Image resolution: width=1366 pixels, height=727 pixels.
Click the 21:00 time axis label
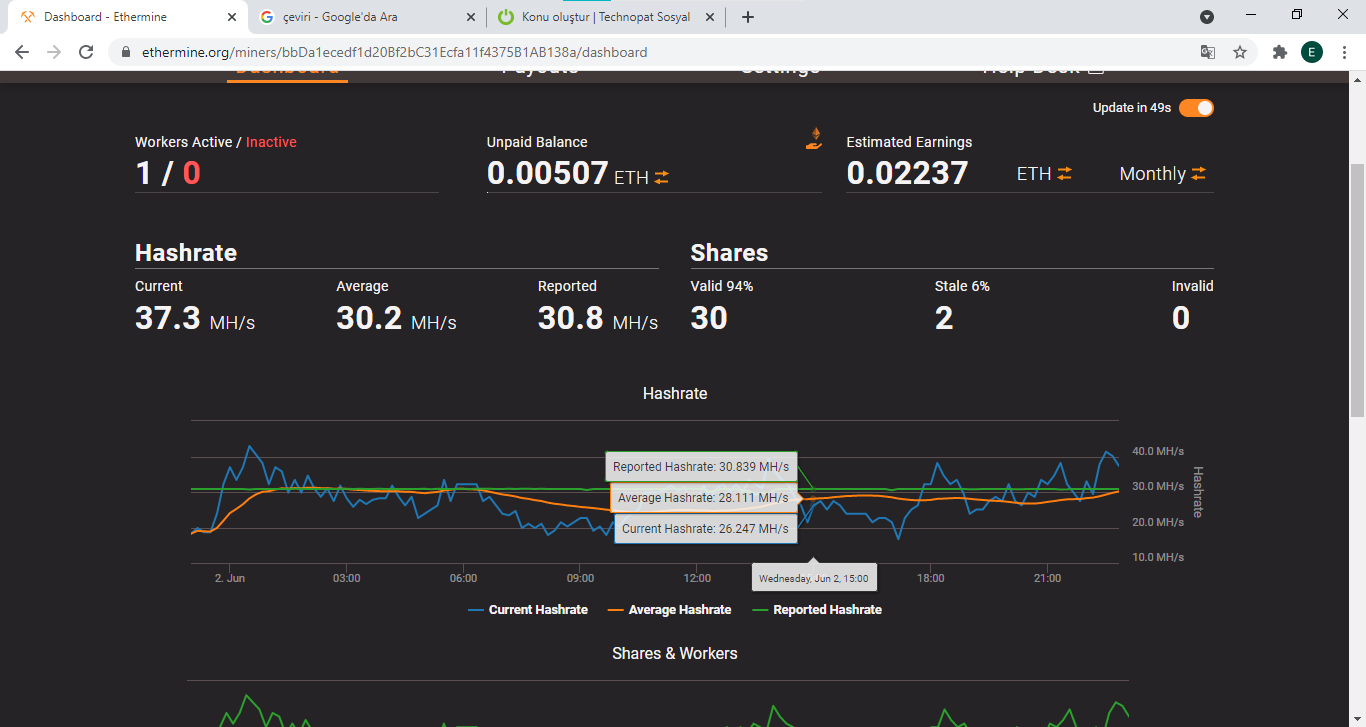pyautogui.click(x=1047, y=578)
